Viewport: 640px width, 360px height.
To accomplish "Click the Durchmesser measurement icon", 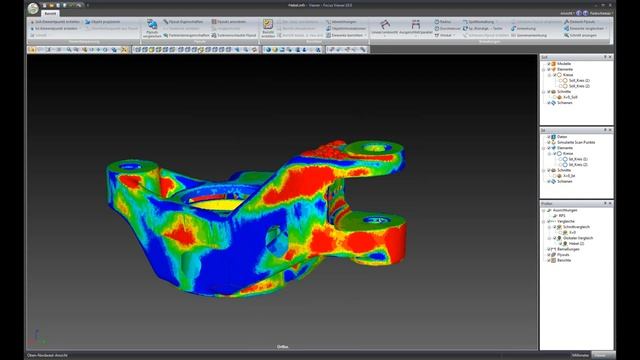I will (437, 29).
